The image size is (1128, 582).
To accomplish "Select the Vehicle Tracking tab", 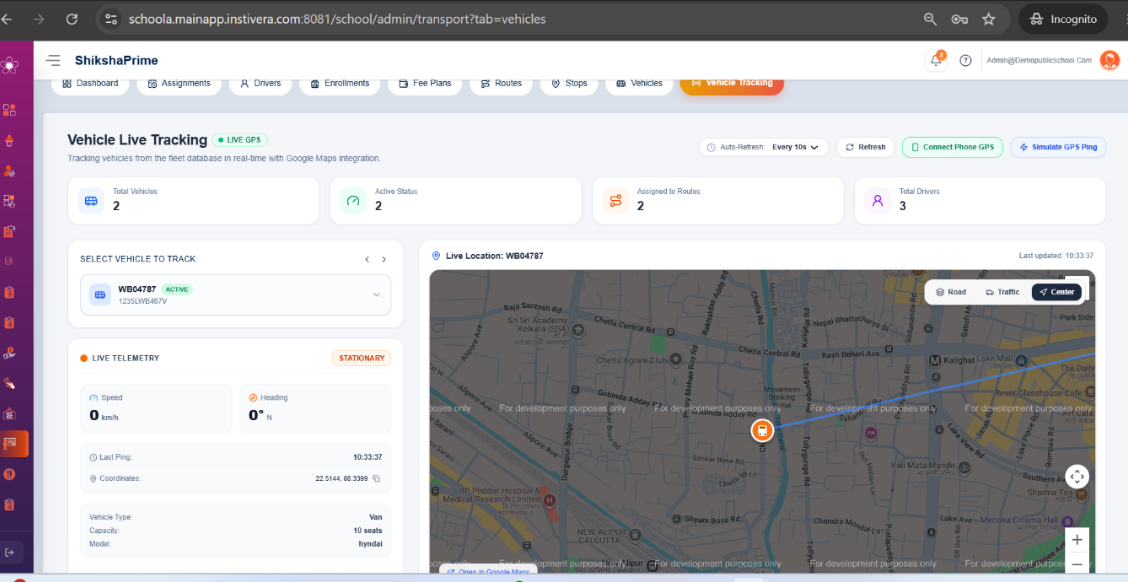I will (x=732, y=83).
